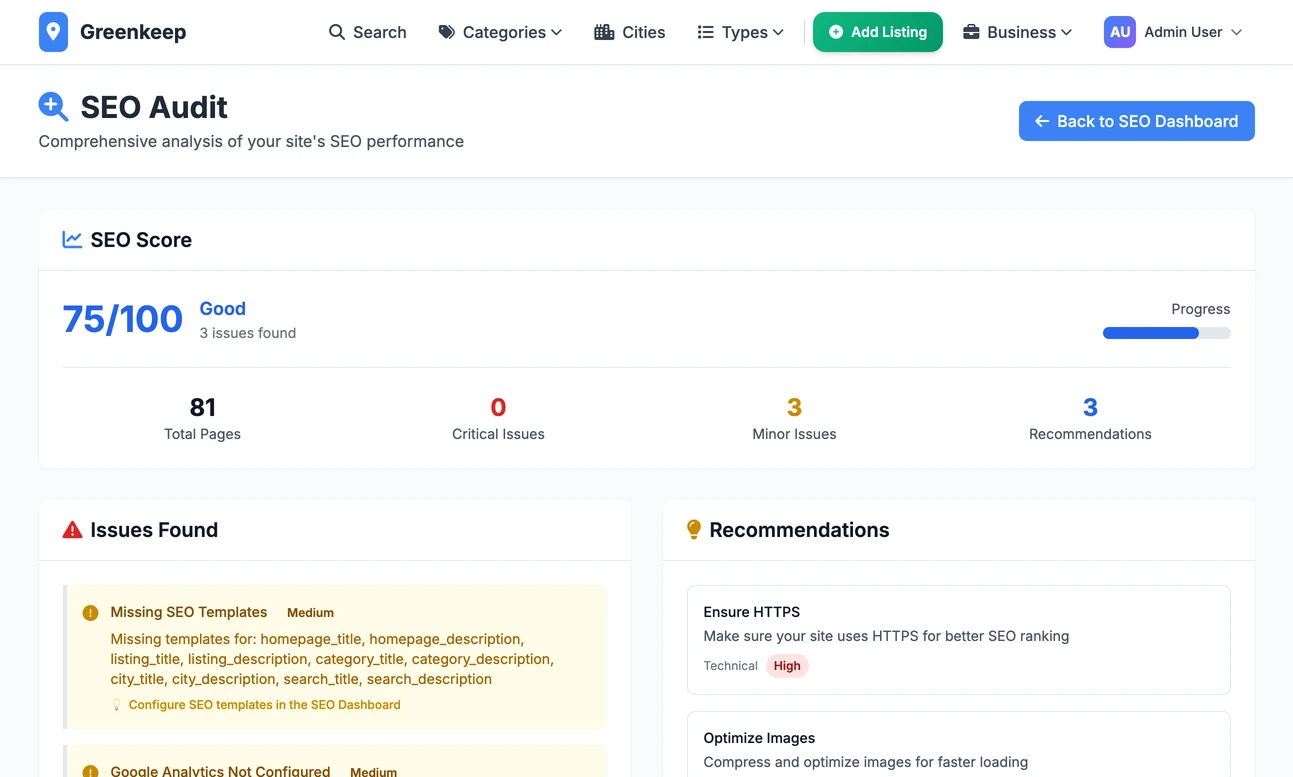Viewport: 1293px width, 777px height.
Task: Click the Progress label
Action: (1201, 309)
